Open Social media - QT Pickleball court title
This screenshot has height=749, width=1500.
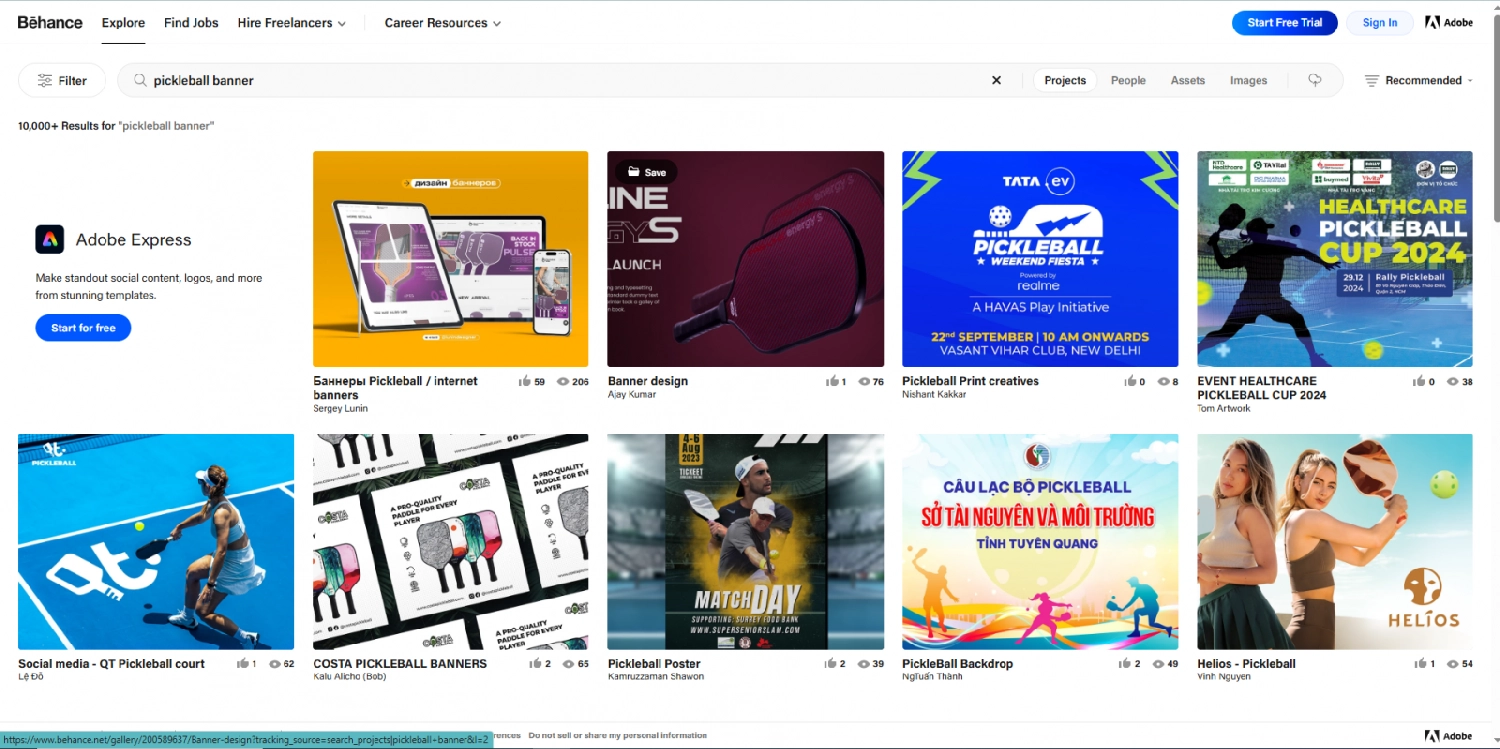[x=111, y=664]
